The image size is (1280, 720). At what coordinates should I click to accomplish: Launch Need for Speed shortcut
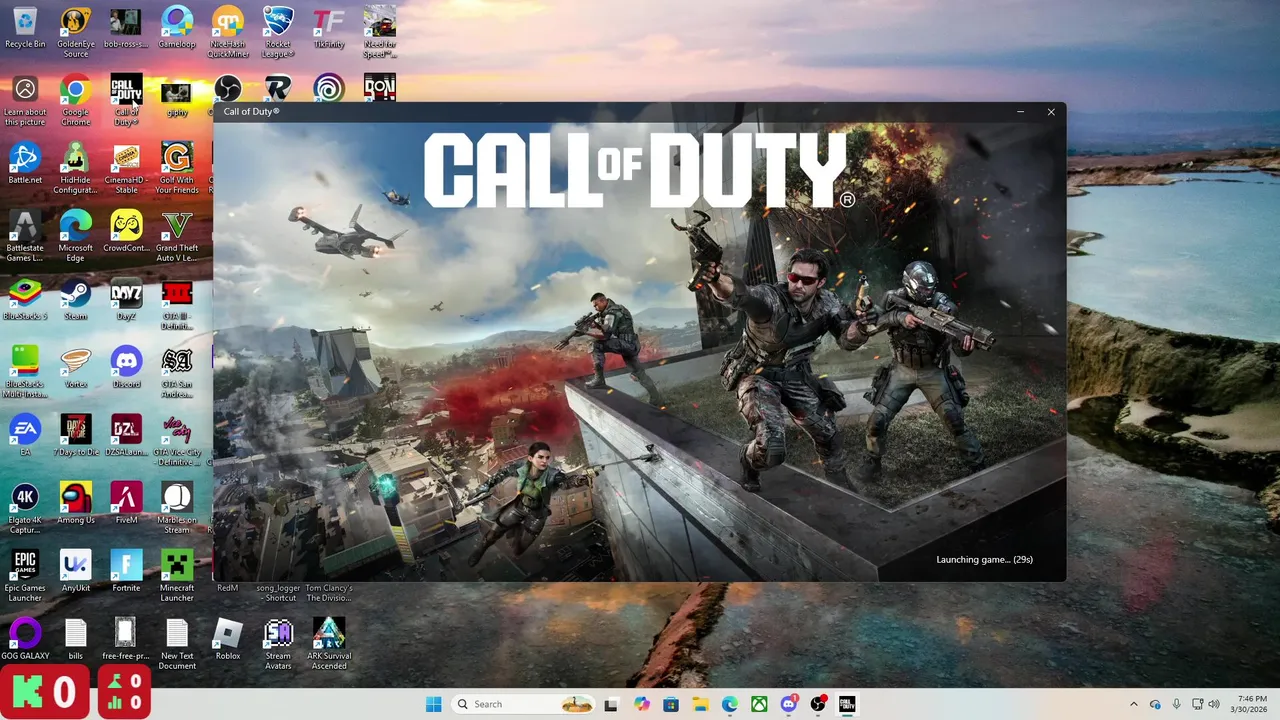click(380, 32)
